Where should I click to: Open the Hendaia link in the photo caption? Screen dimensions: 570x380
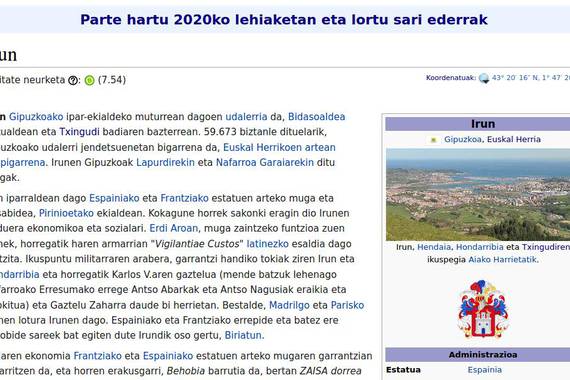[x=434, y=247]
